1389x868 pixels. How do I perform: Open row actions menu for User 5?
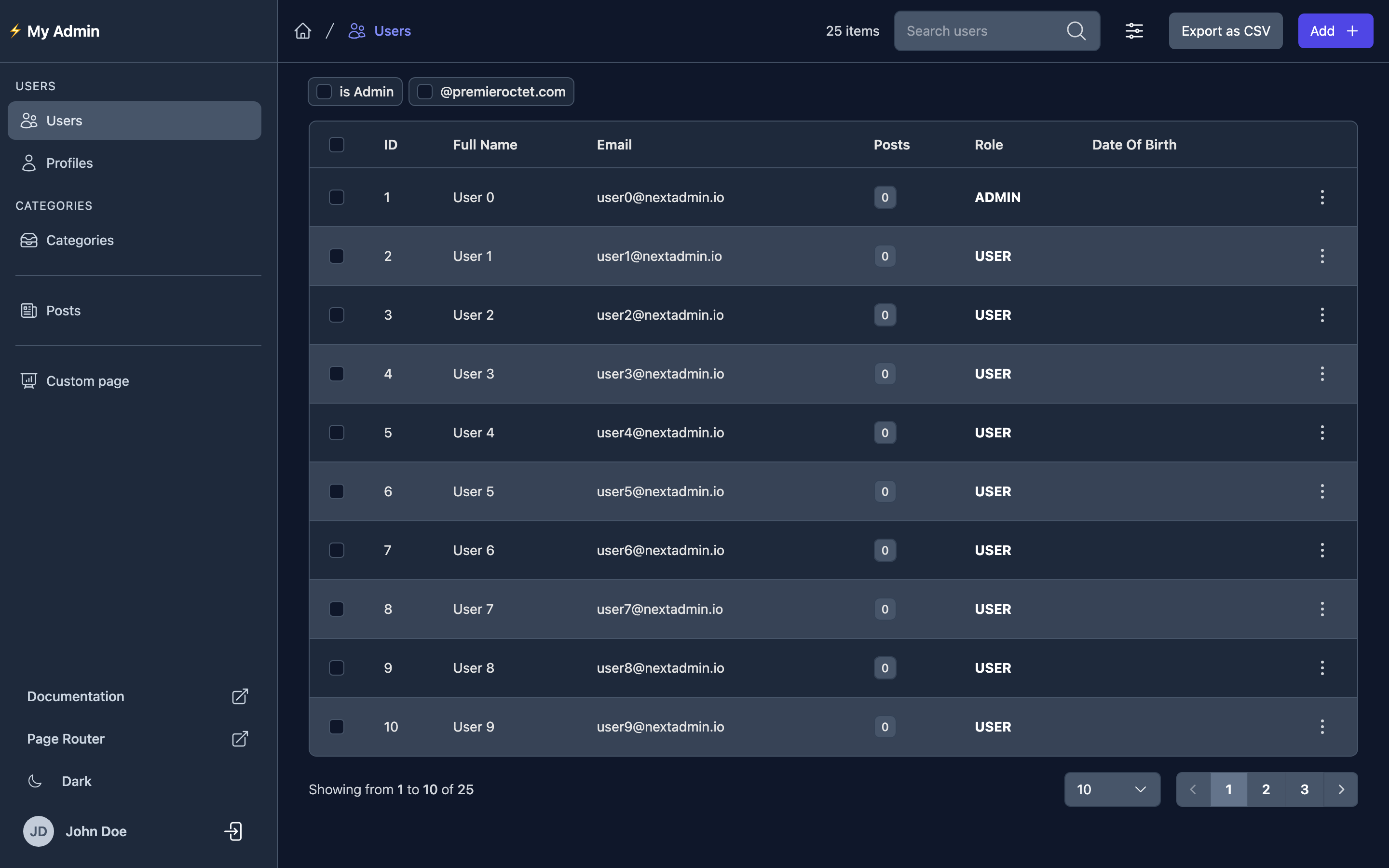pyautogui.click(x=1322, y=491)
